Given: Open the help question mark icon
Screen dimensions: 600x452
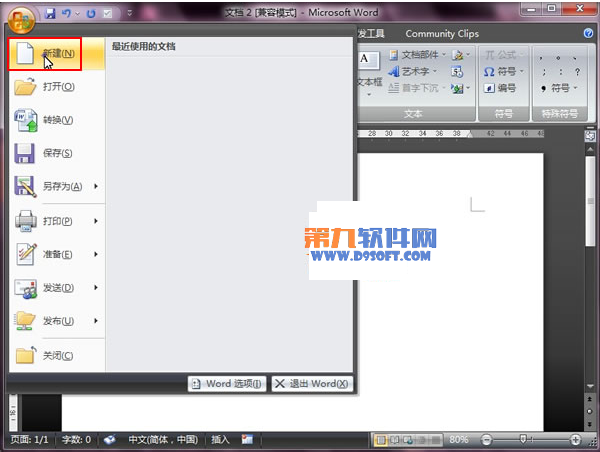Looking at the screenshot, I should (589, 33).
